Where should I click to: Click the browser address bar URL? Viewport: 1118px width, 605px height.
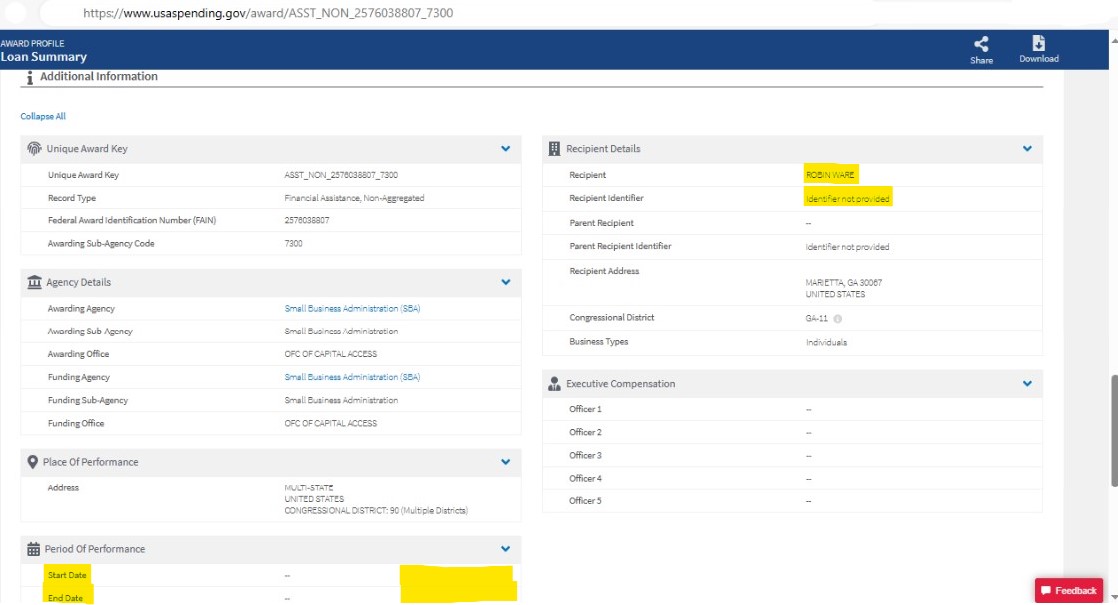point(268,13)
